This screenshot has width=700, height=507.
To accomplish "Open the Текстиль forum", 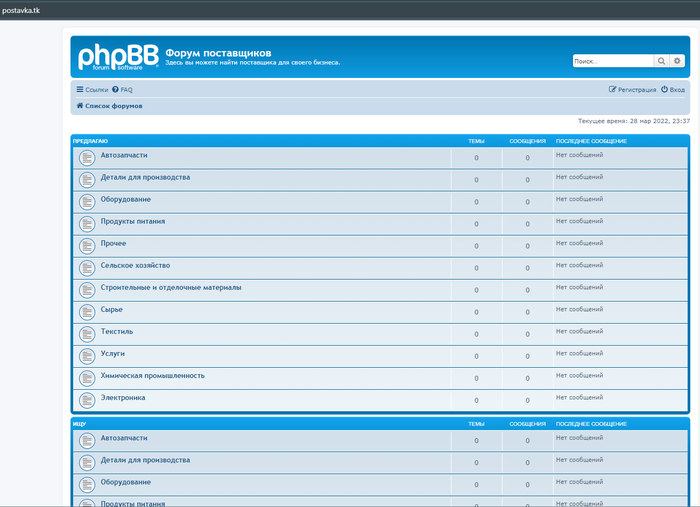I will [x=117, y=331].
